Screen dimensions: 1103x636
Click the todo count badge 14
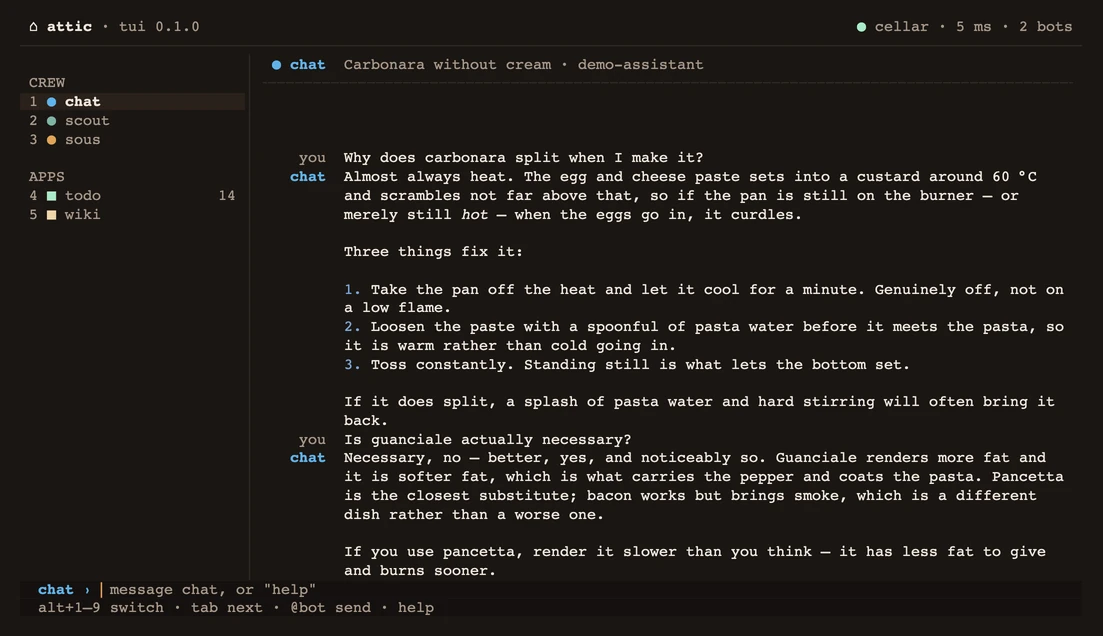click(x=227, y=196)
